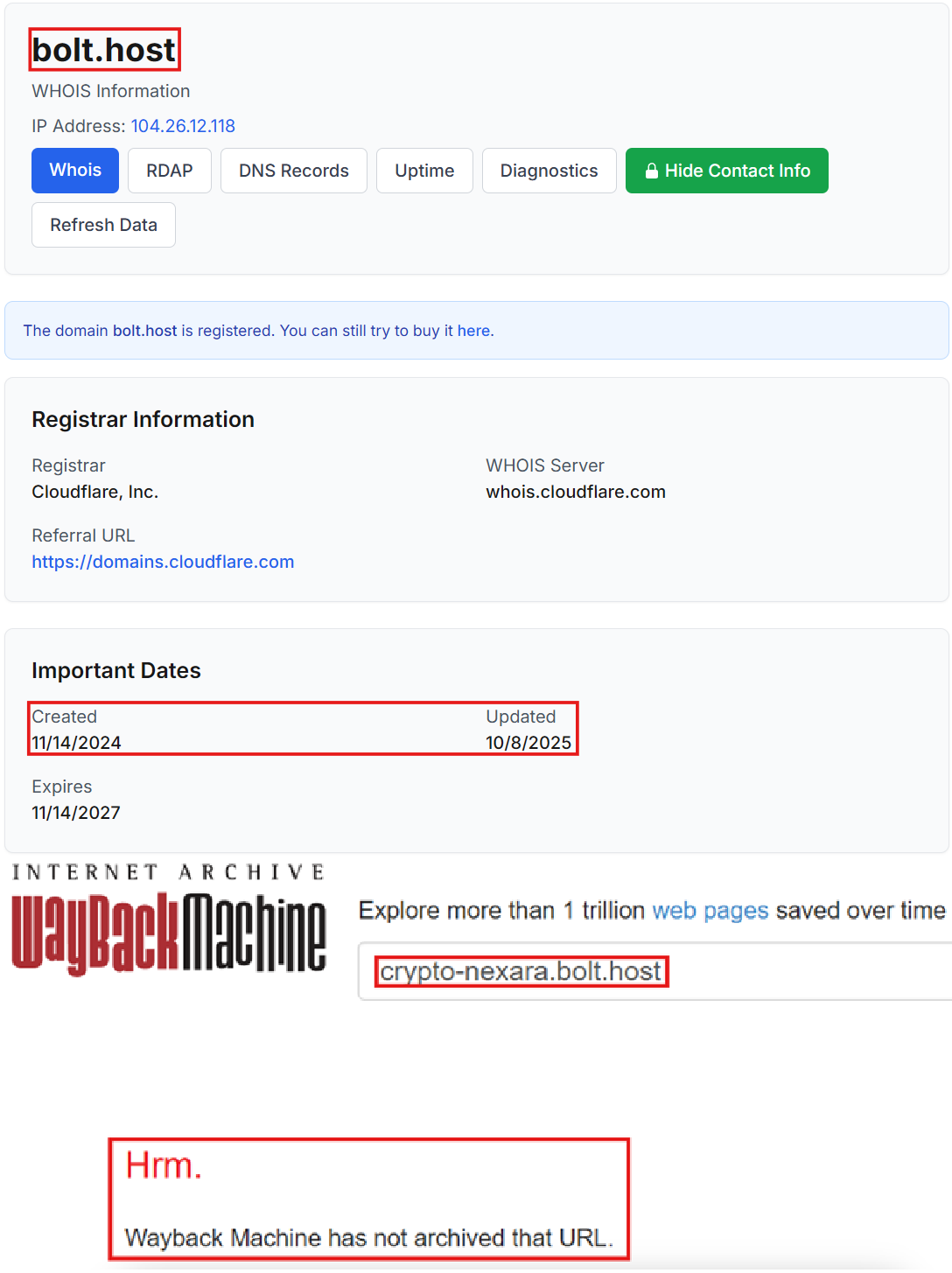Click the lock icon on Hide Contact Info
Viewport: 952px width, 1273px height.
[652, 171]
